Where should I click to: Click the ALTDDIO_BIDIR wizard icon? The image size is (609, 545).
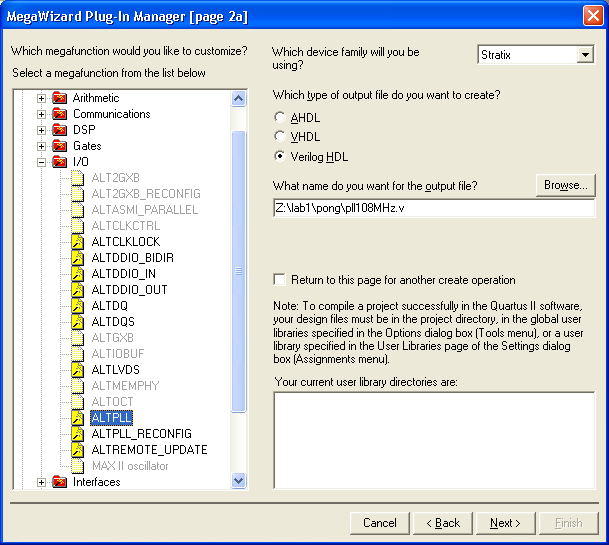click(x=78, y=258)
